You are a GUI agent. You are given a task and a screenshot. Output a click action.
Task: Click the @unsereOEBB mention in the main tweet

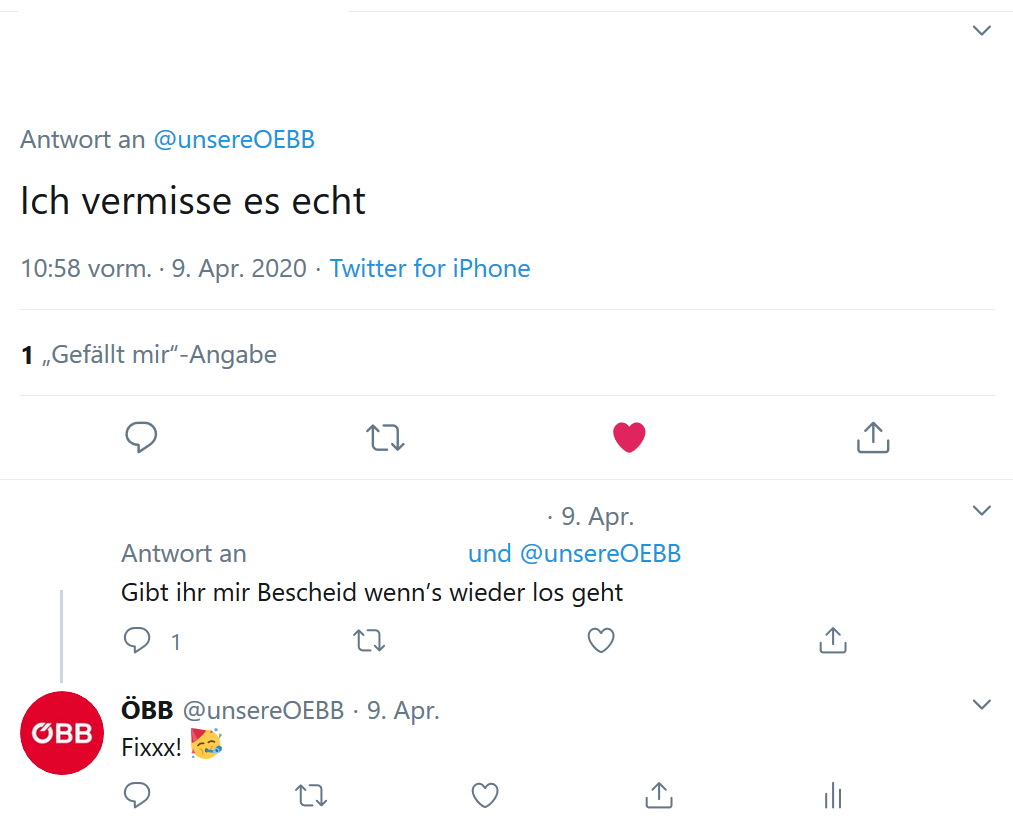pyautogui.click(x=234, y=140)
